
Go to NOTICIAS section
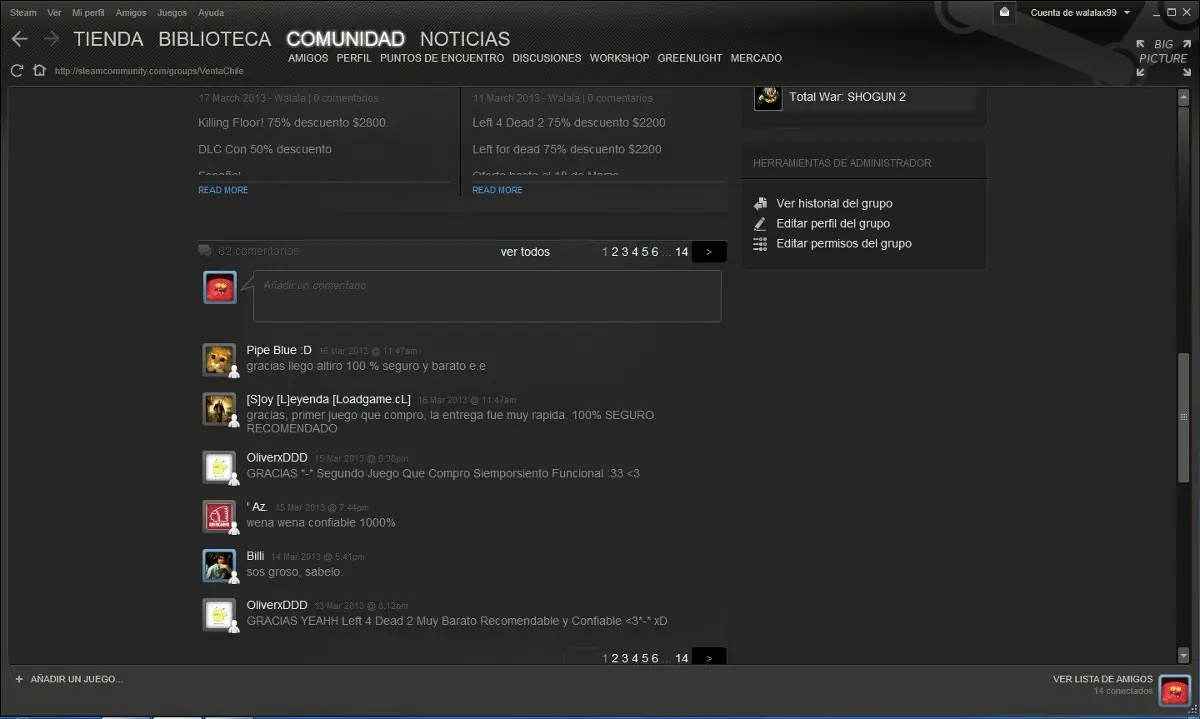click(465, 39)
